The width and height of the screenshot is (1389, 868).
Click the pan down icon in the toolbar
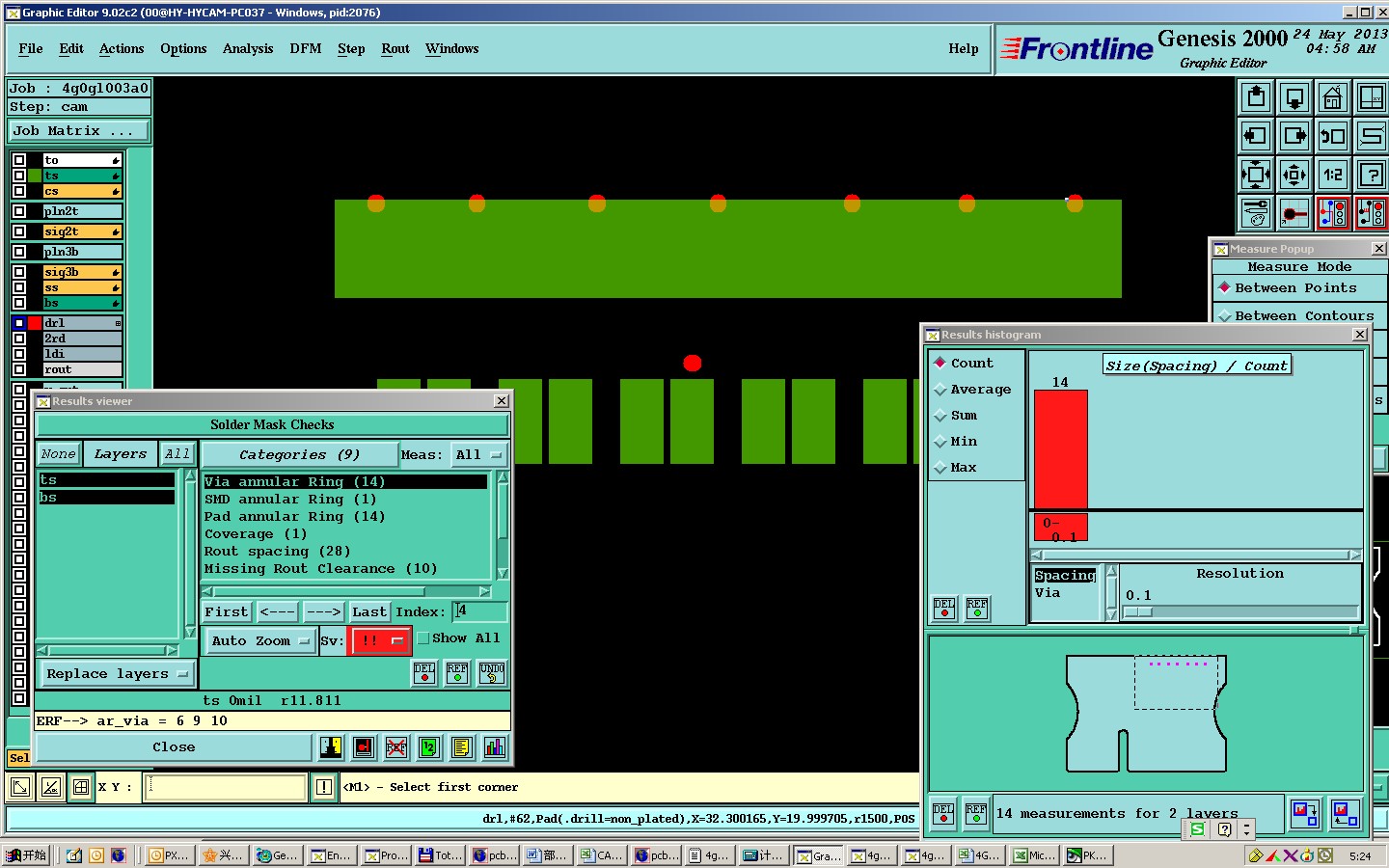click(x=1294, y=97)
